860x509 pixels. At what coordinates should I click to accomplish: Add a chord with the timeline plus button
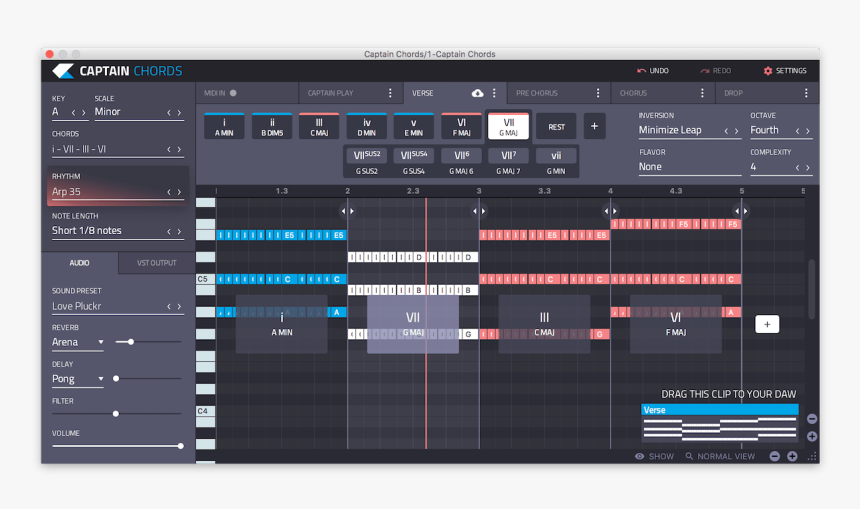[767, 324]
